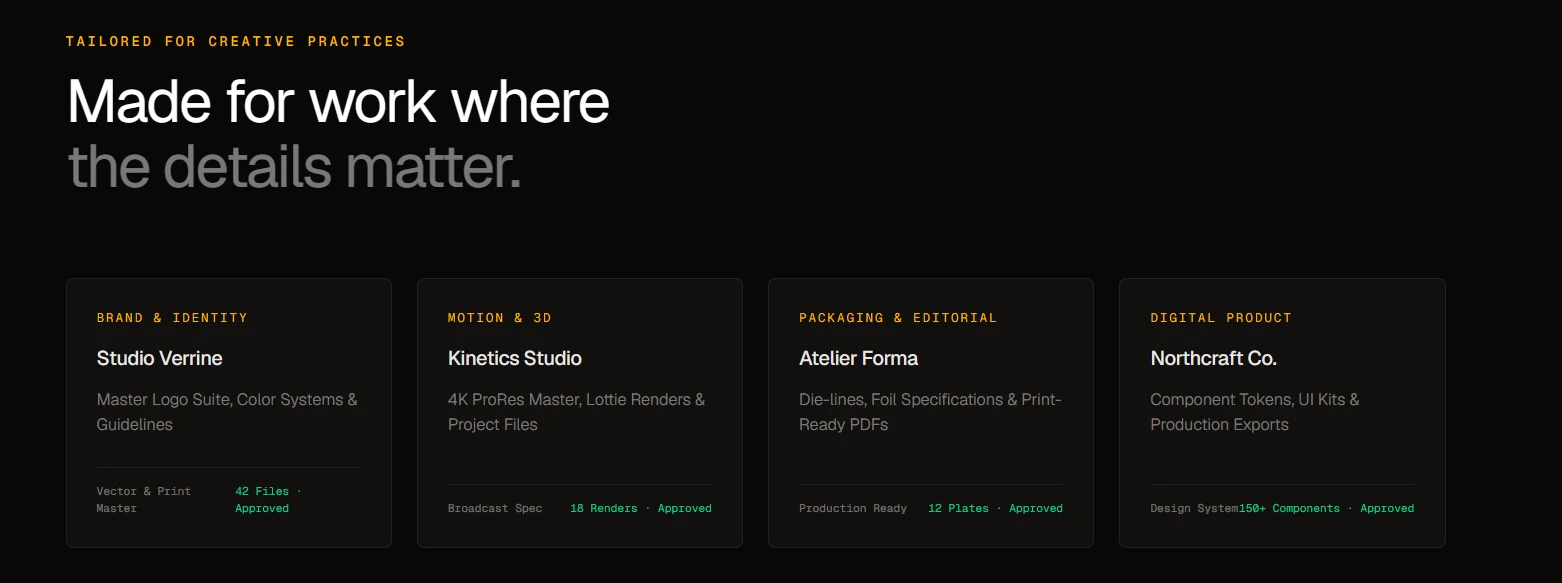
Task: Click the 42 Files Approved status text
Action: pos(268,500)
